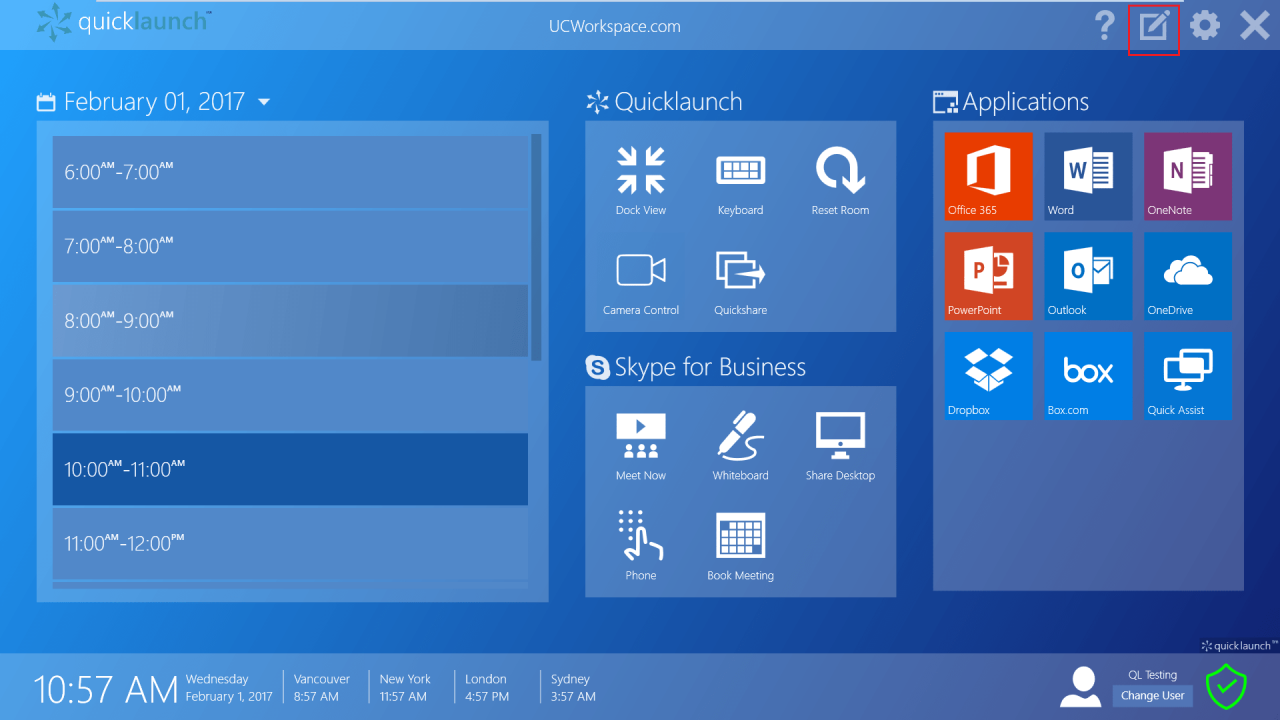Launch Quickshare
Screen dimensions: 1280x720
pyautogui.click(x=741, y=282)
